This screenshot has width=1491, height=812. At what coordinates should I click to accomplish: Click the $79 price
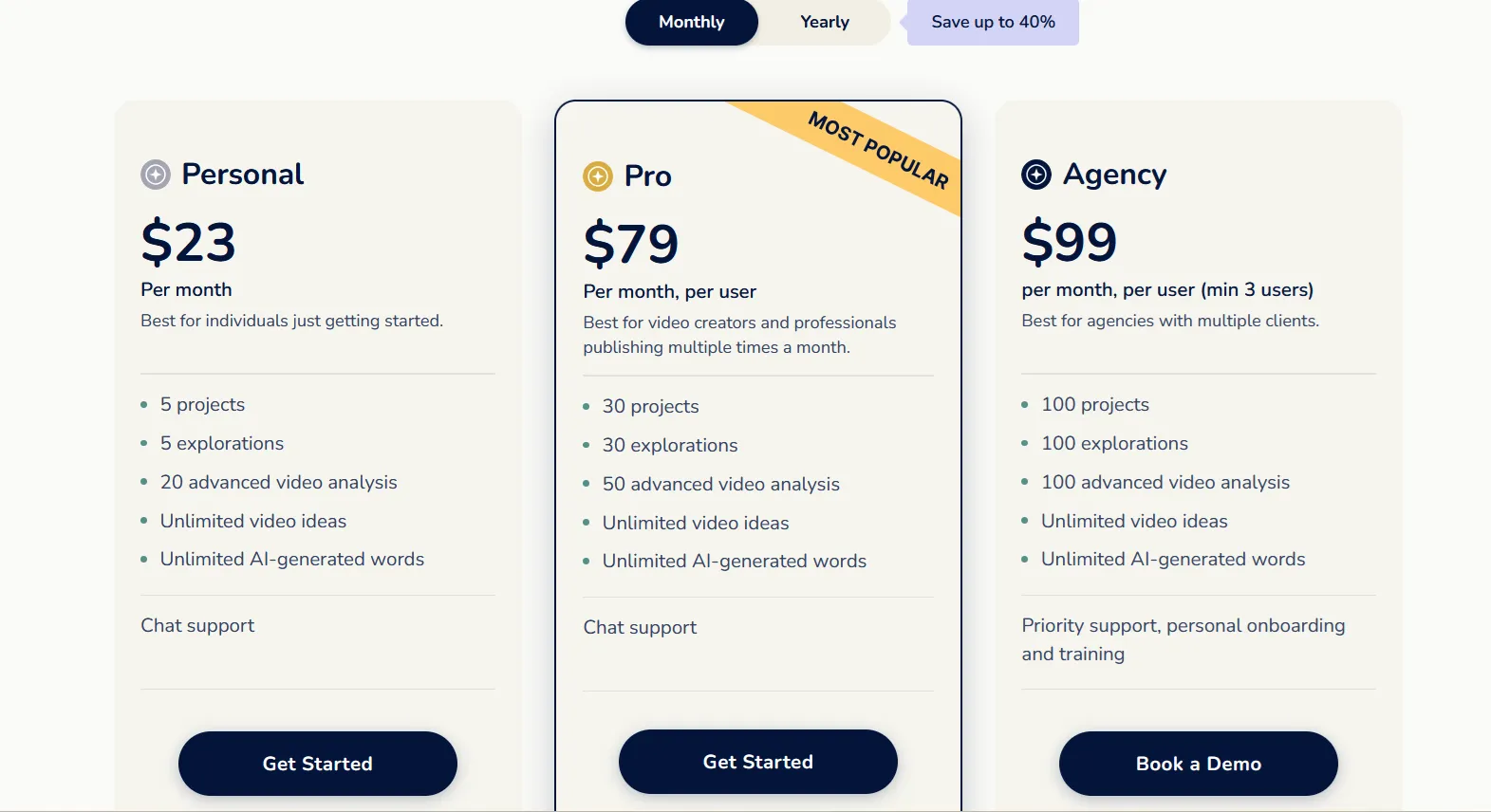point(631,244)
